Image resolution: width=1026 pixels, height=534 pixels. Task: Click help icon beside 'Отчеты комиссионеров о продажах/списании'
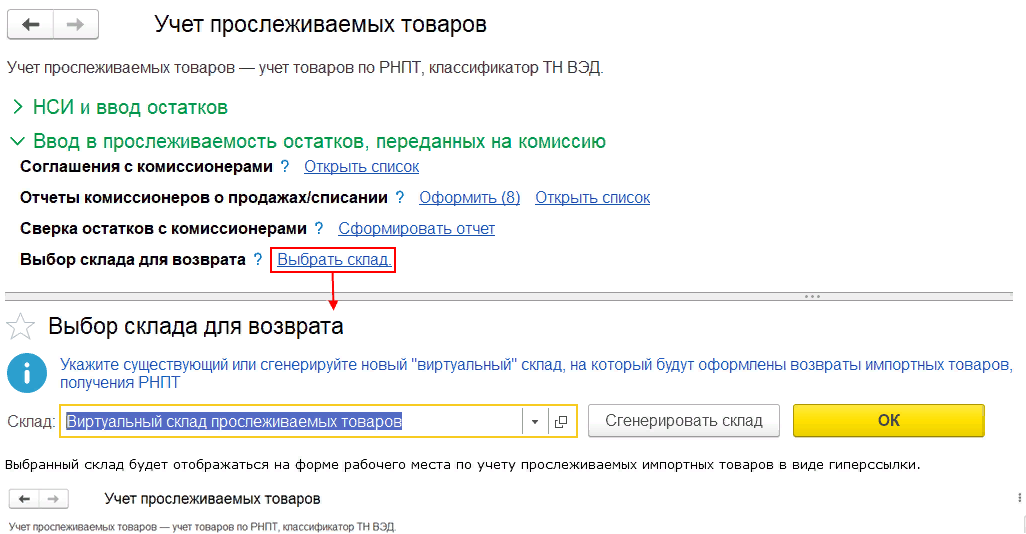(x=400, y=198)
